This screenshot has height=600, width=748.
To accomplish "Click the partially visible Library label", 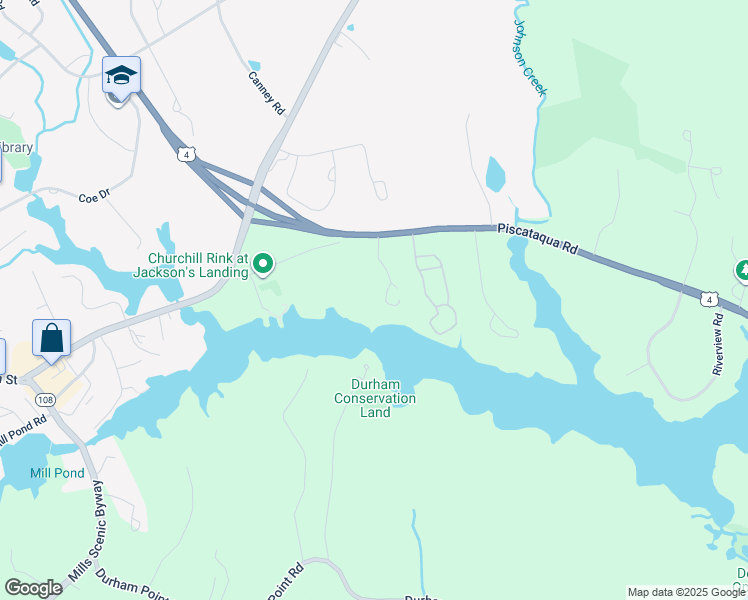I will point(16,147).
